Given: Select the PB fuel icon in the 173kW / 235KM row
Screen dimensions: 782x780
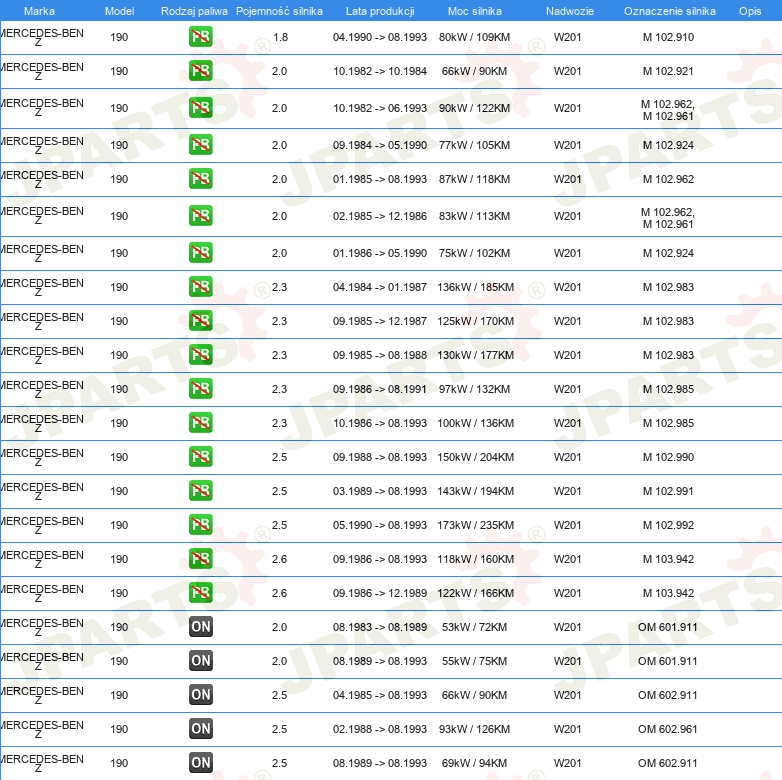Looking at the screenshot, I should pos(201,525).
